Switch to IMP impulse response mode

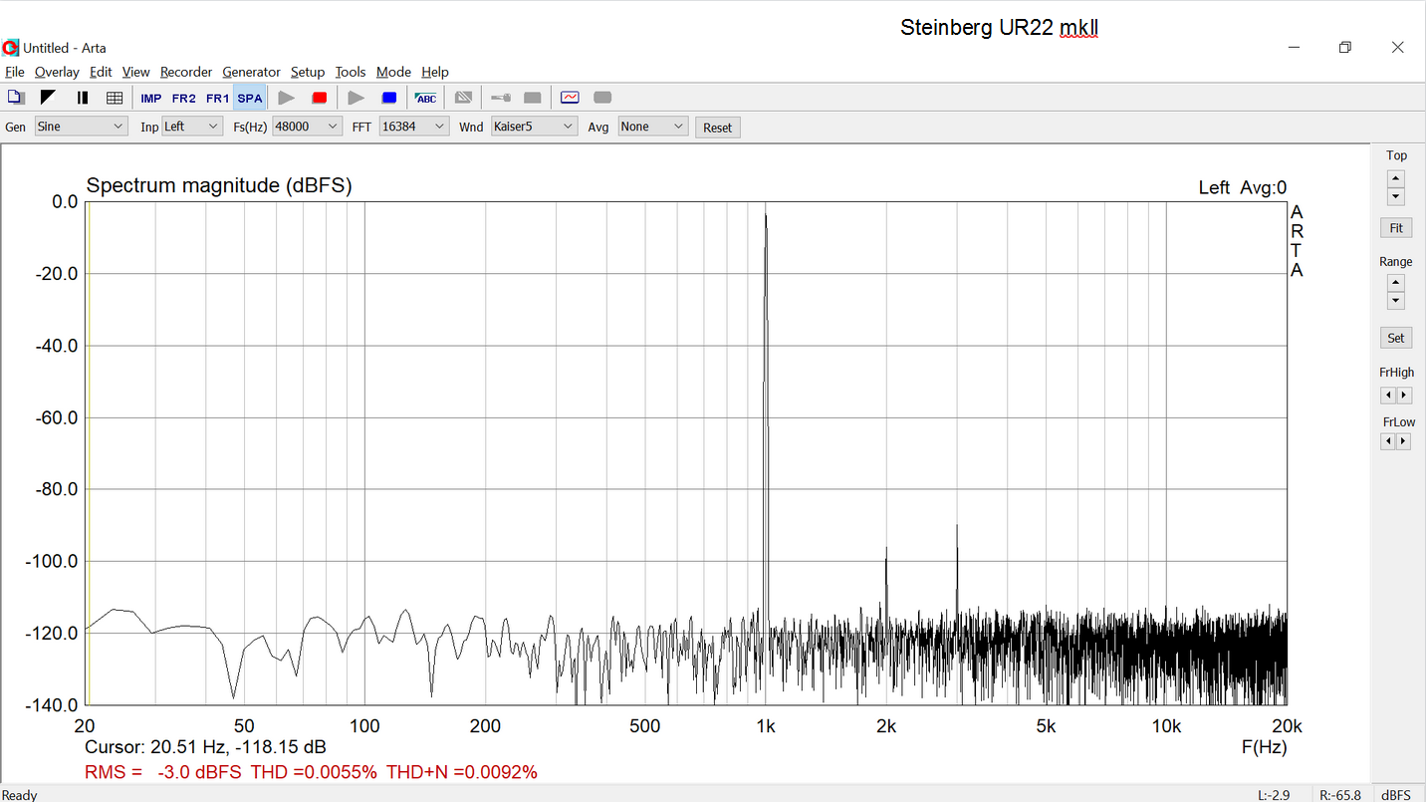151,98
